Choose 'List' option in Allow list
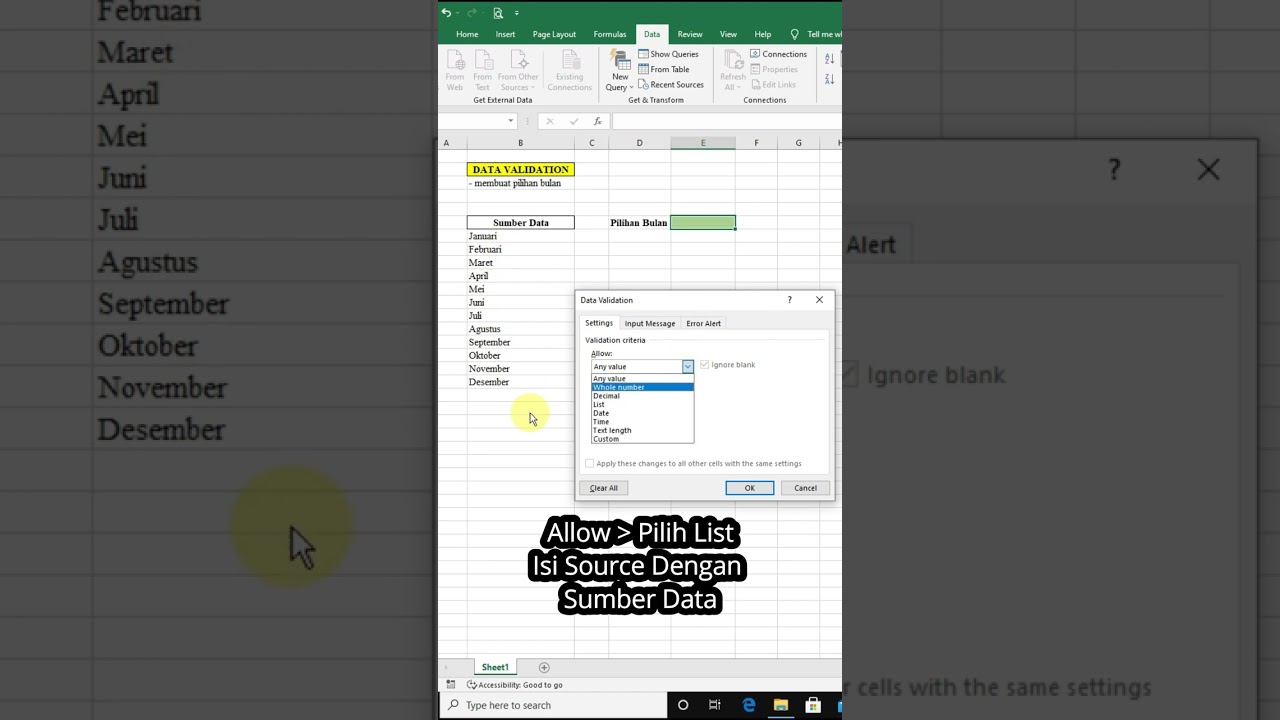The width and height of the screenshot is (1280, 720). pyautogui.click(x=642, y=404)
